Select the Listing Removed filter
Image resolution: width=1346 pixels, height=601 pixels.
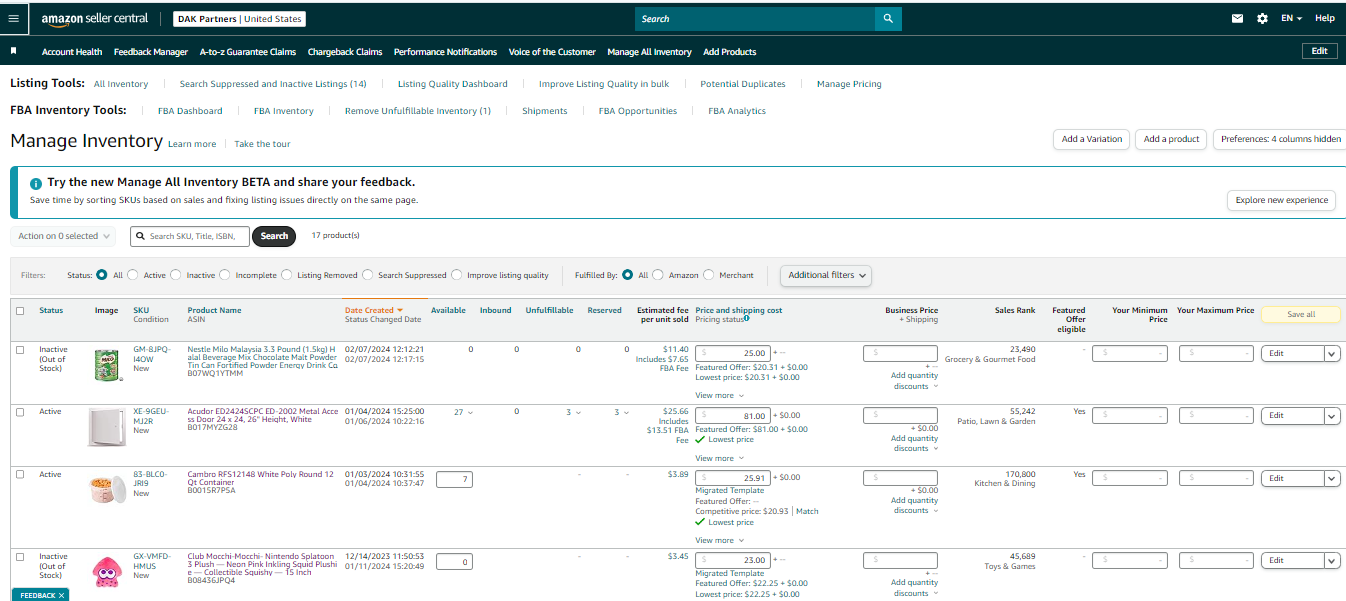pyautogui.click(x=287, y=275)
